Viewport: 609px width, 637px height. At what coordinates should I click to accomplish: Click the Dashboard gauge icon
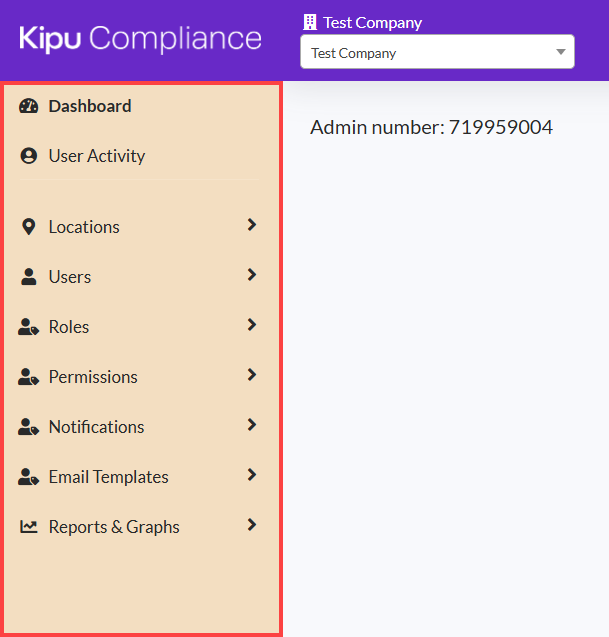28,107
